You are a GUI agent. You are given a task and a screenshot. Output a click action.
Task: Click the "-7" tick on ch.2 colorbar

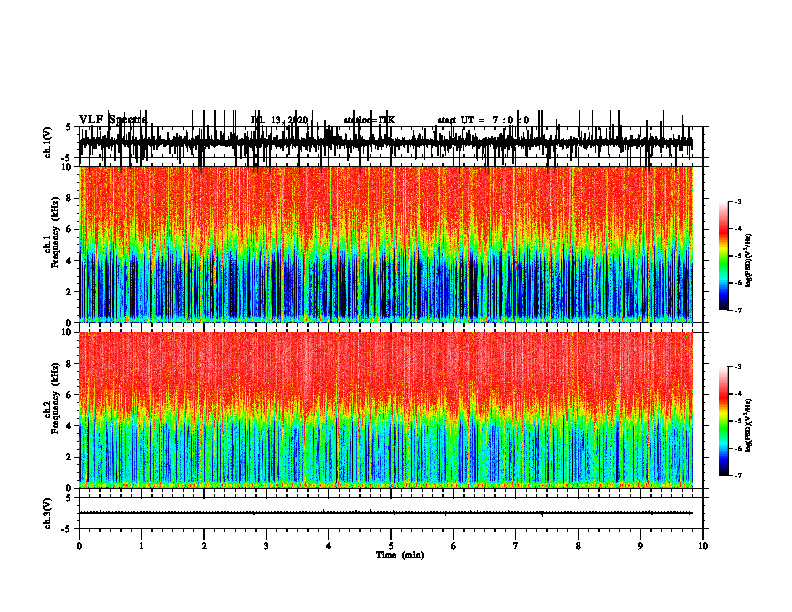737,475
